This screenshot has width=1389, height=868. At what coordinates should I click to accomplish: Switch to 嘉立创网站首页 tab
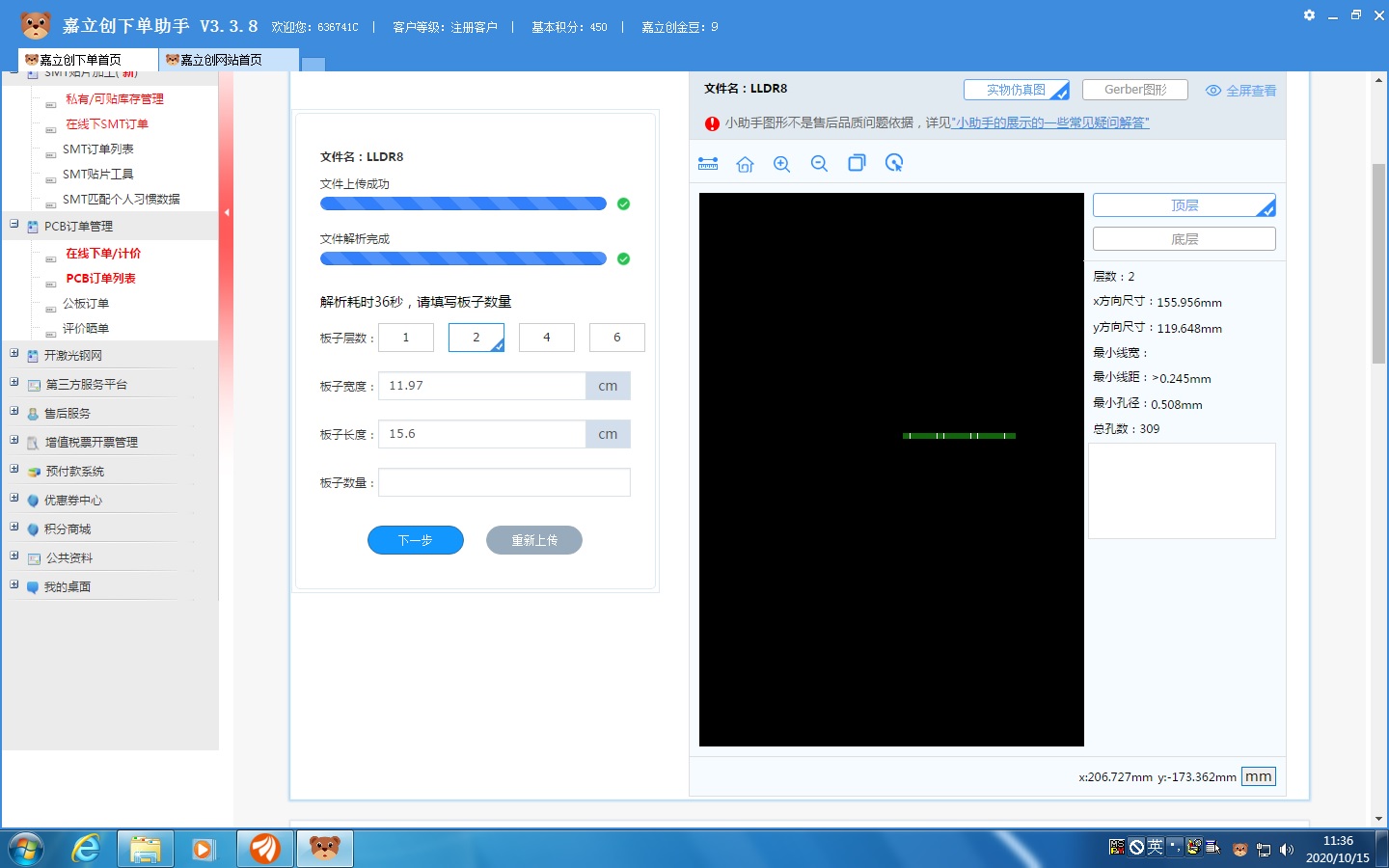click(229, 60)
